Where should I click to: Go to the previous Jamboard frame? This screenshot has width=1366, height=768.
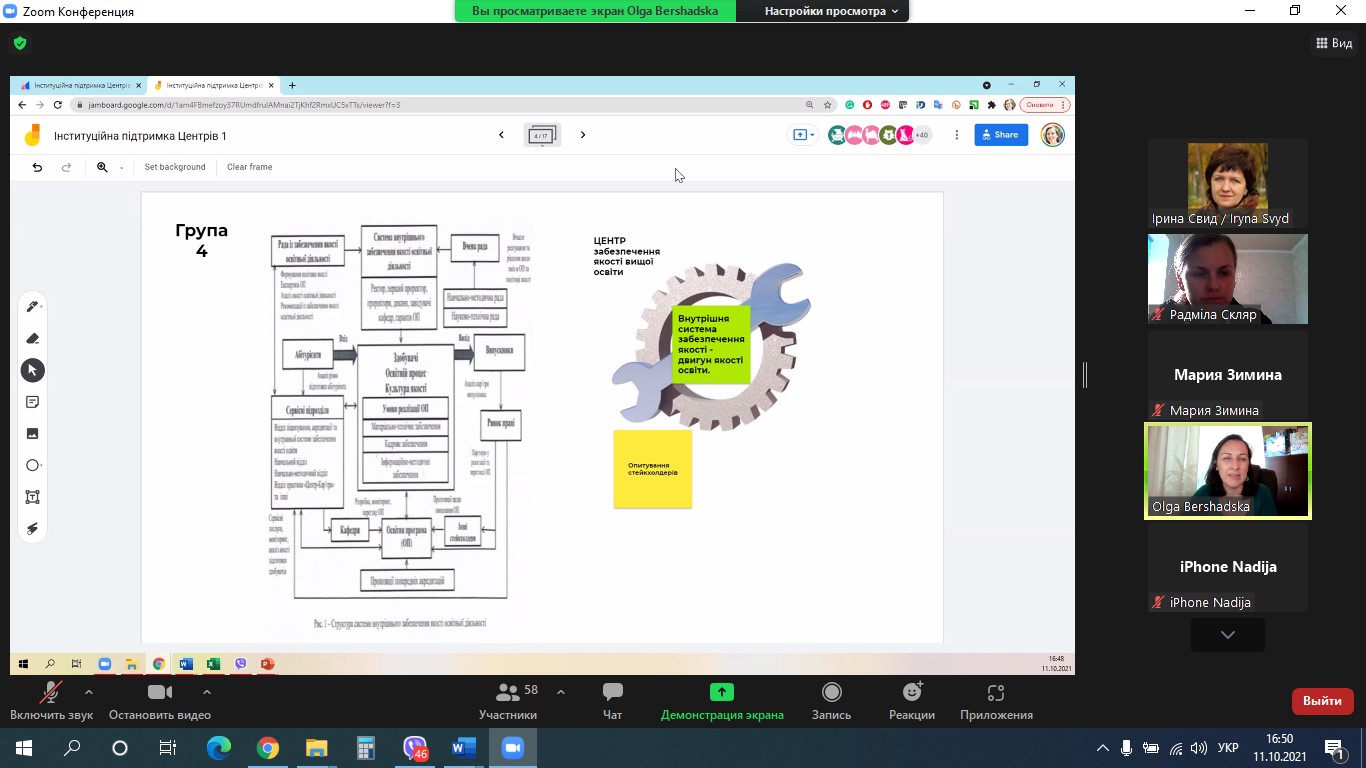(501, 135)
